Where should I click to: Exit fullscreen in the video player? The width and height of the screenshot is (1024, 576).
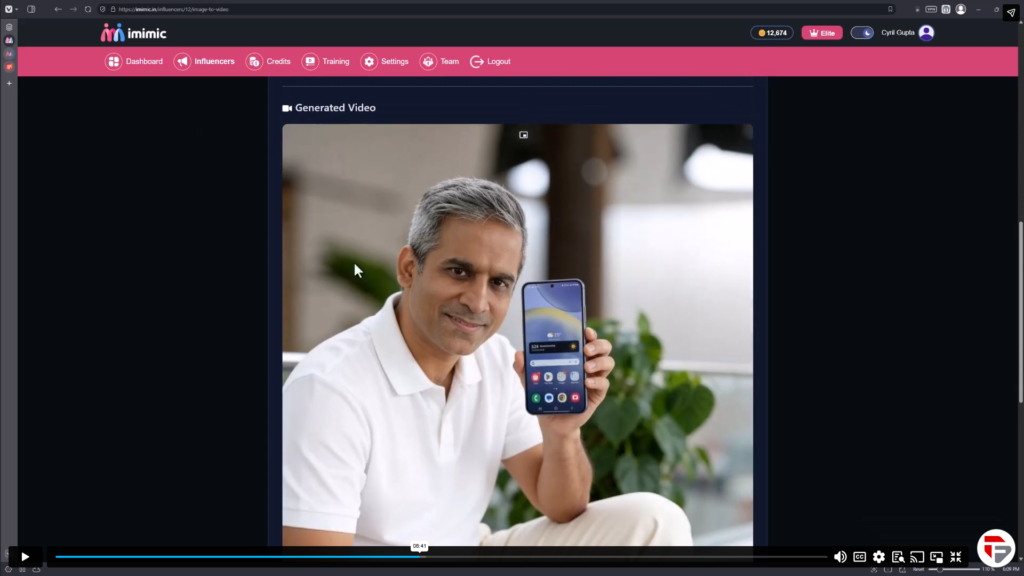(956, 557)
